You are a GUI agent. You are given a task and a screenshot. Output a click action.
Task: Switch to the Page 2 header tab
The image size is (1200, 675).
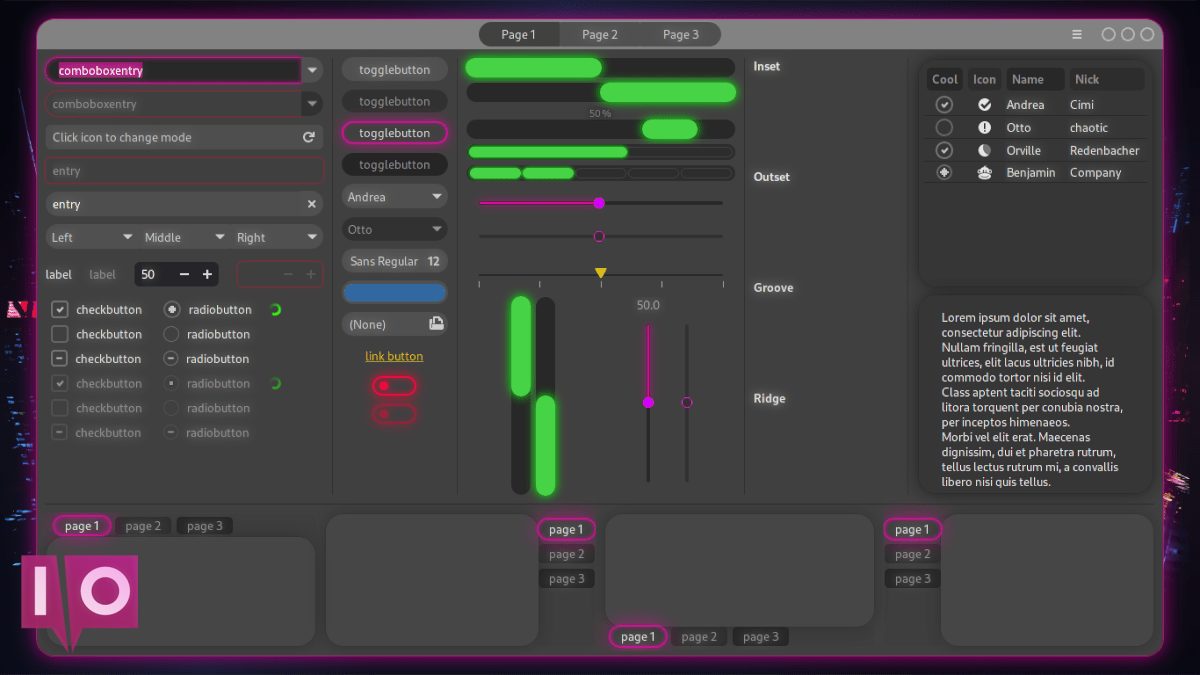click(600, 34)
